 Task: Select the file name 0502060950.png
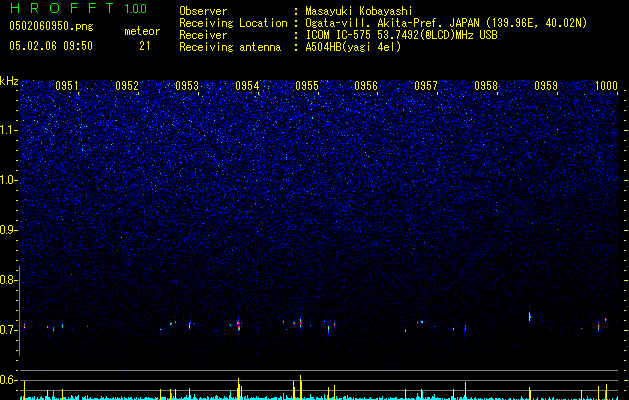click(51, 26)
